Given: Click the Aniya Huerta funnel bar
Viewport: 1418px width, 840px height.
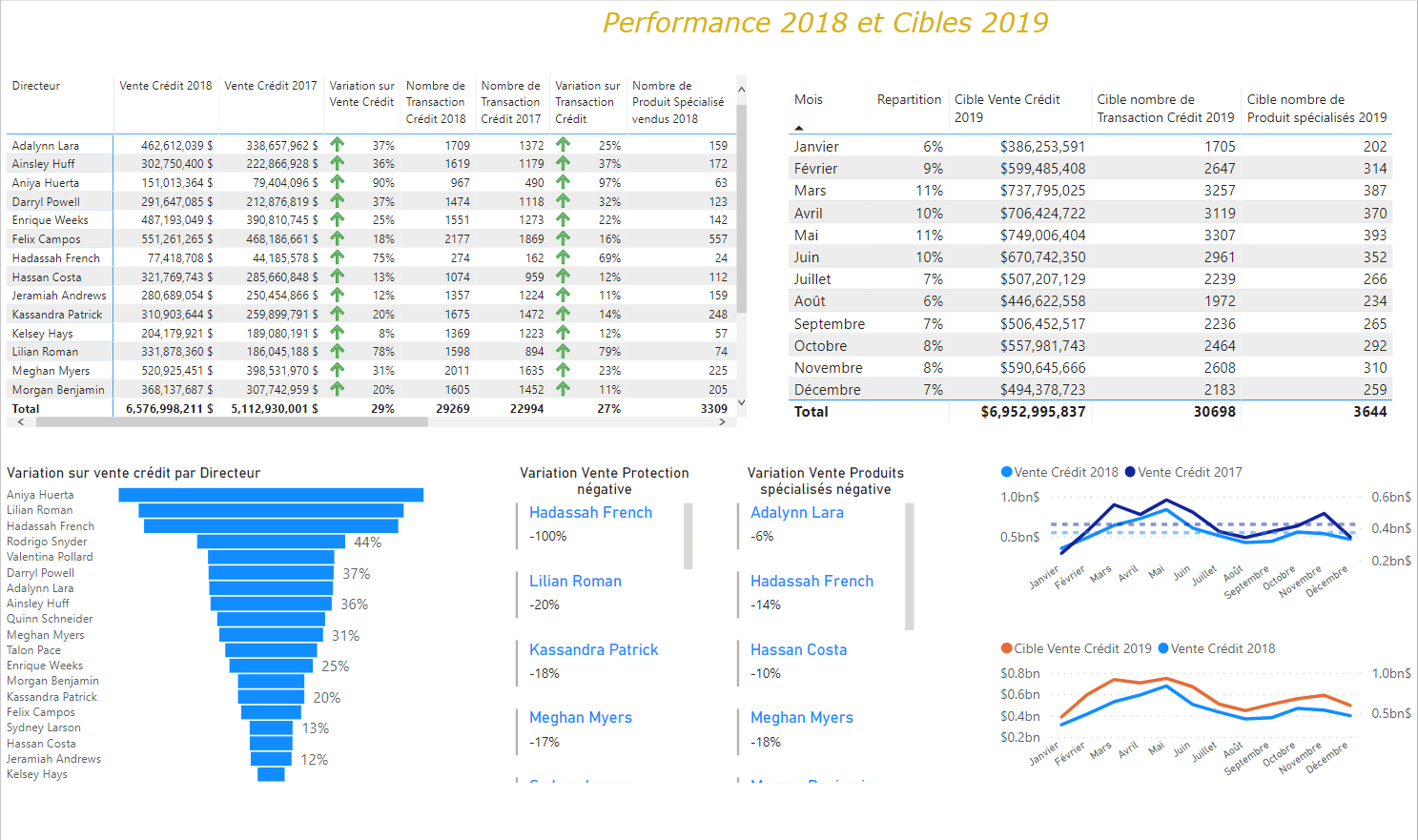Looking at the screenshot, I should coord(271,495).
